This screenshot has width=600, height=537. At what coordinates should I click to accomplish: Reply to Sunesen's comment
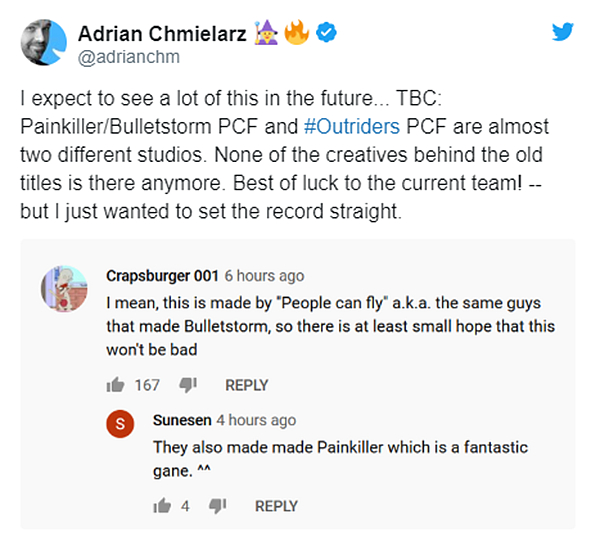click(276, 506)
